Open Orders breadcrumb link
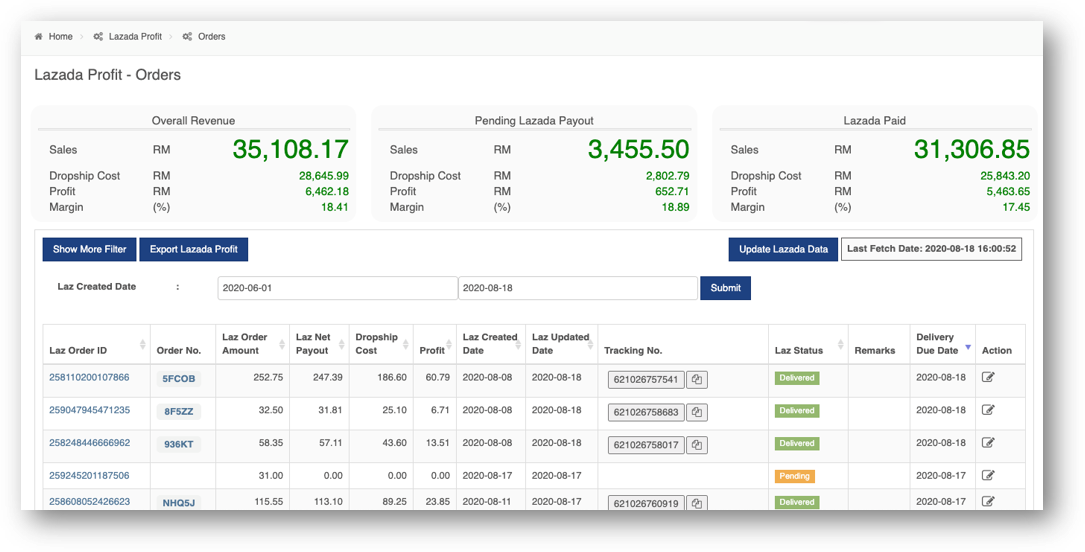The height and width of the screenshot is (552, 1085). click(x=212, y=37)
